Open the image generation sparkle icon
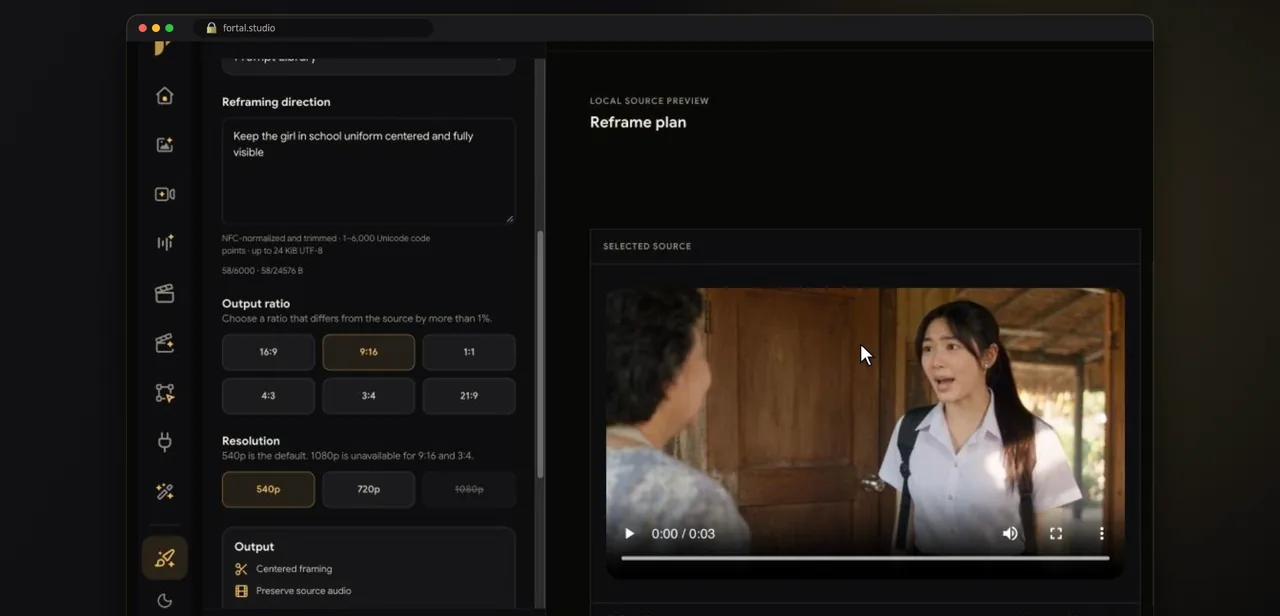 coord(165,145)
